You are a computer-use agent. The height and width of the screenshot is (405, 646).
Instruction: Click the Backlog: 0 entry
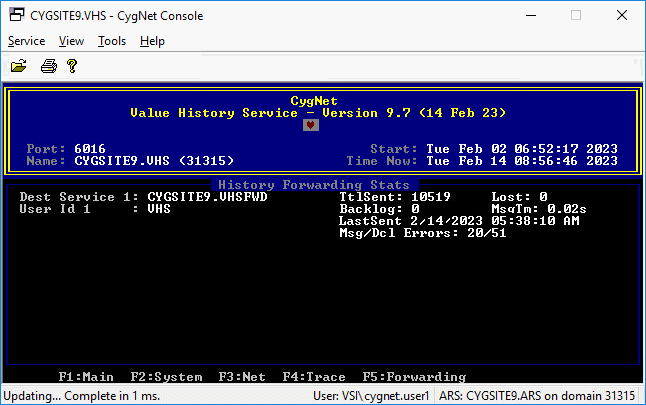click(x=379, y=209)
